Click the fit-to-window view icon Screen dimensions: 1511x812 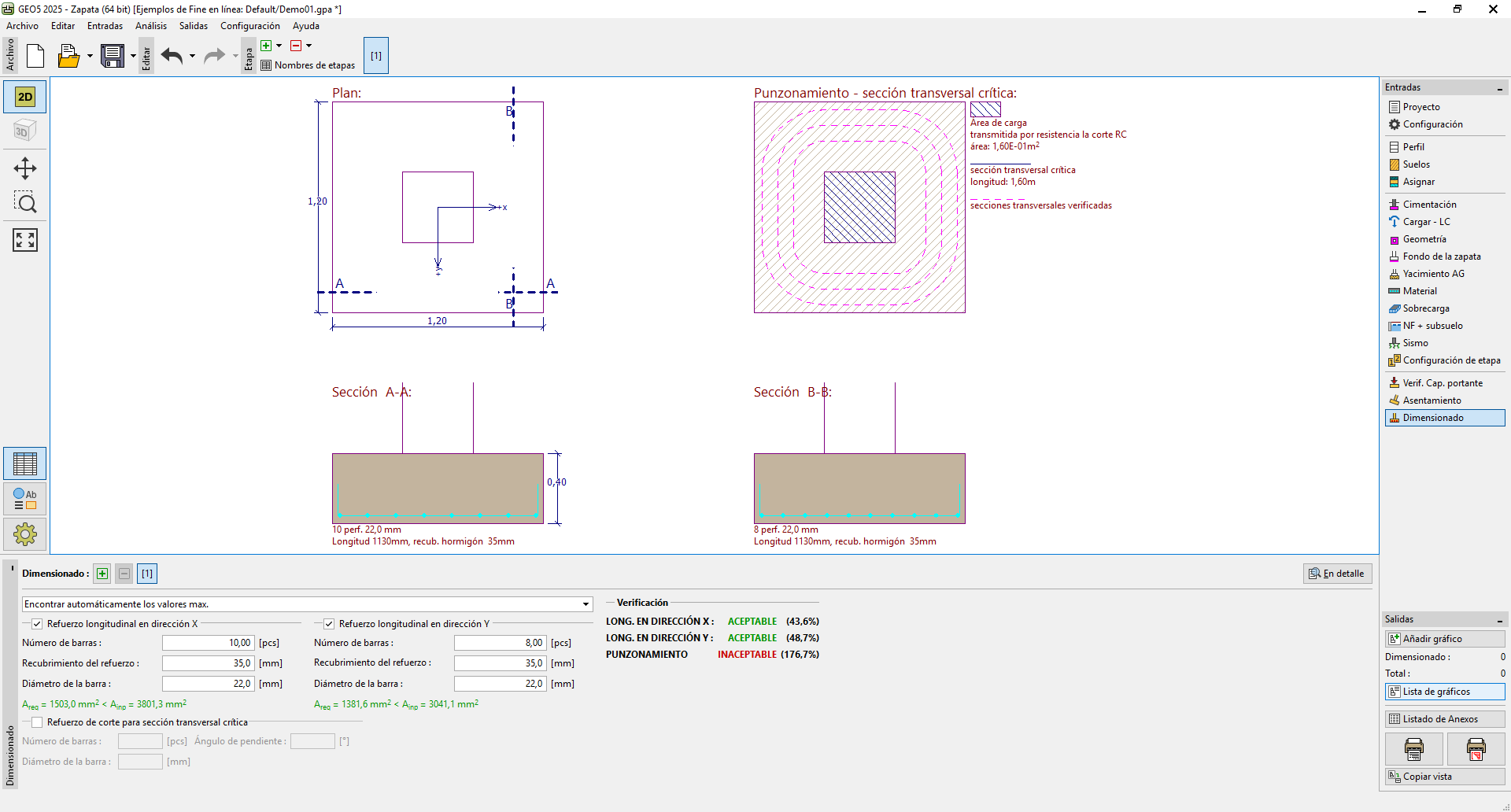[24, 240]
